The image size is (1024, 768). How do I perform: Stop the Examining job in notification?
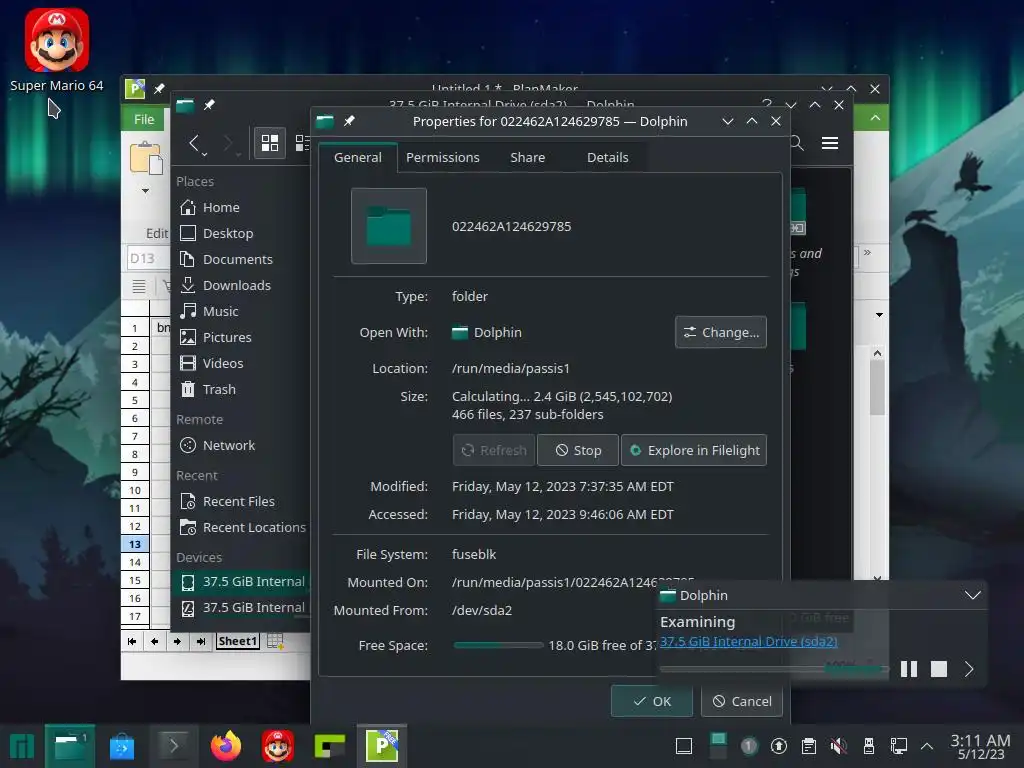tap(938, 669)
